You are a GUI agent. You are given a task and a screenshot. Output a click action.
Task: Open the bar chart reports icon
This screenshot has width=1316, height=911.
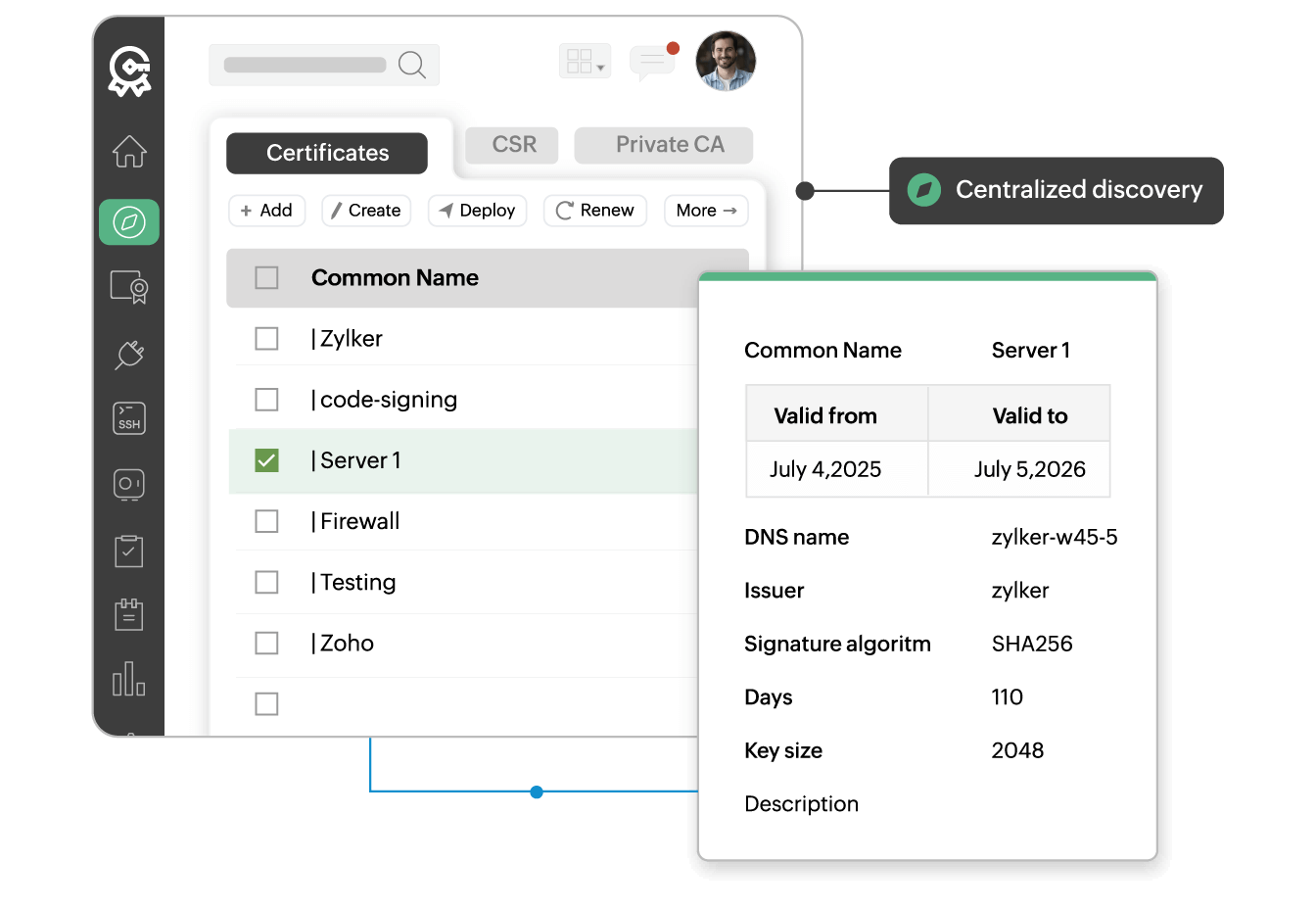tap(129, 679)
